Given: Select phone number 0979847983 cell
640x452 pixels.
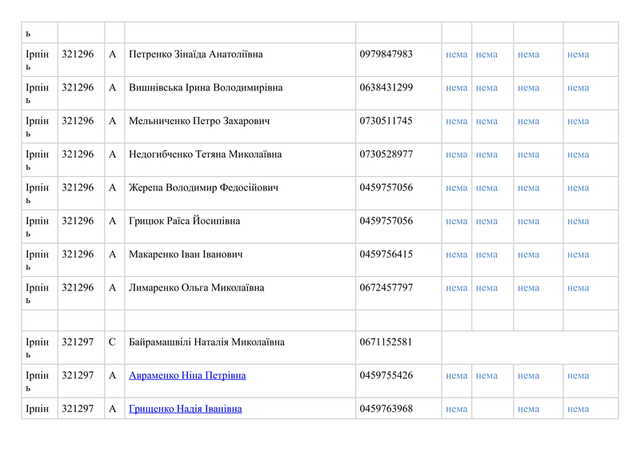Looking at the screenshot, I should point(386,54).
